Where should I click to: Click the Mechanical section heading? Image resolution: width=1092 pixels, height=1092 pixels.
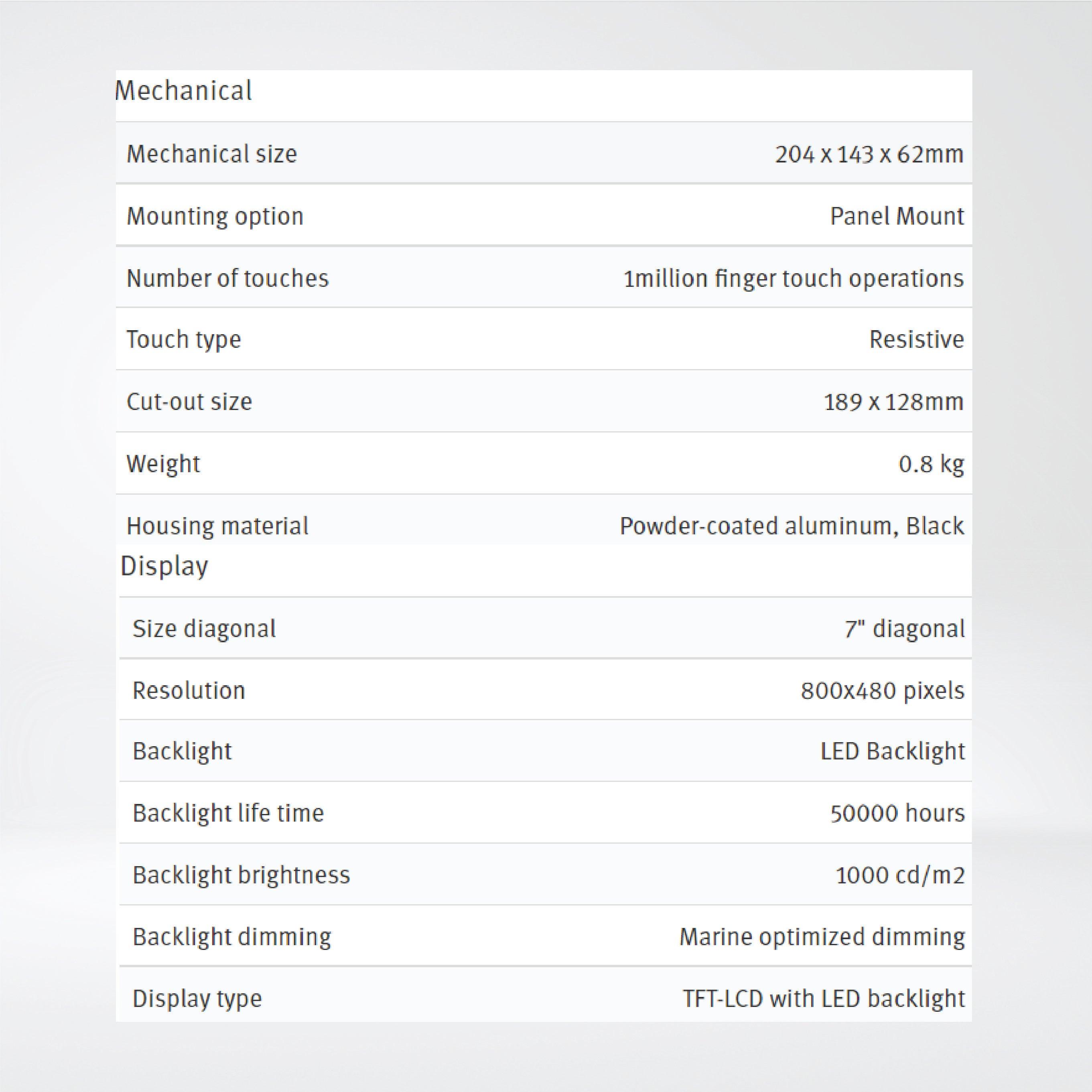(183, 90)
